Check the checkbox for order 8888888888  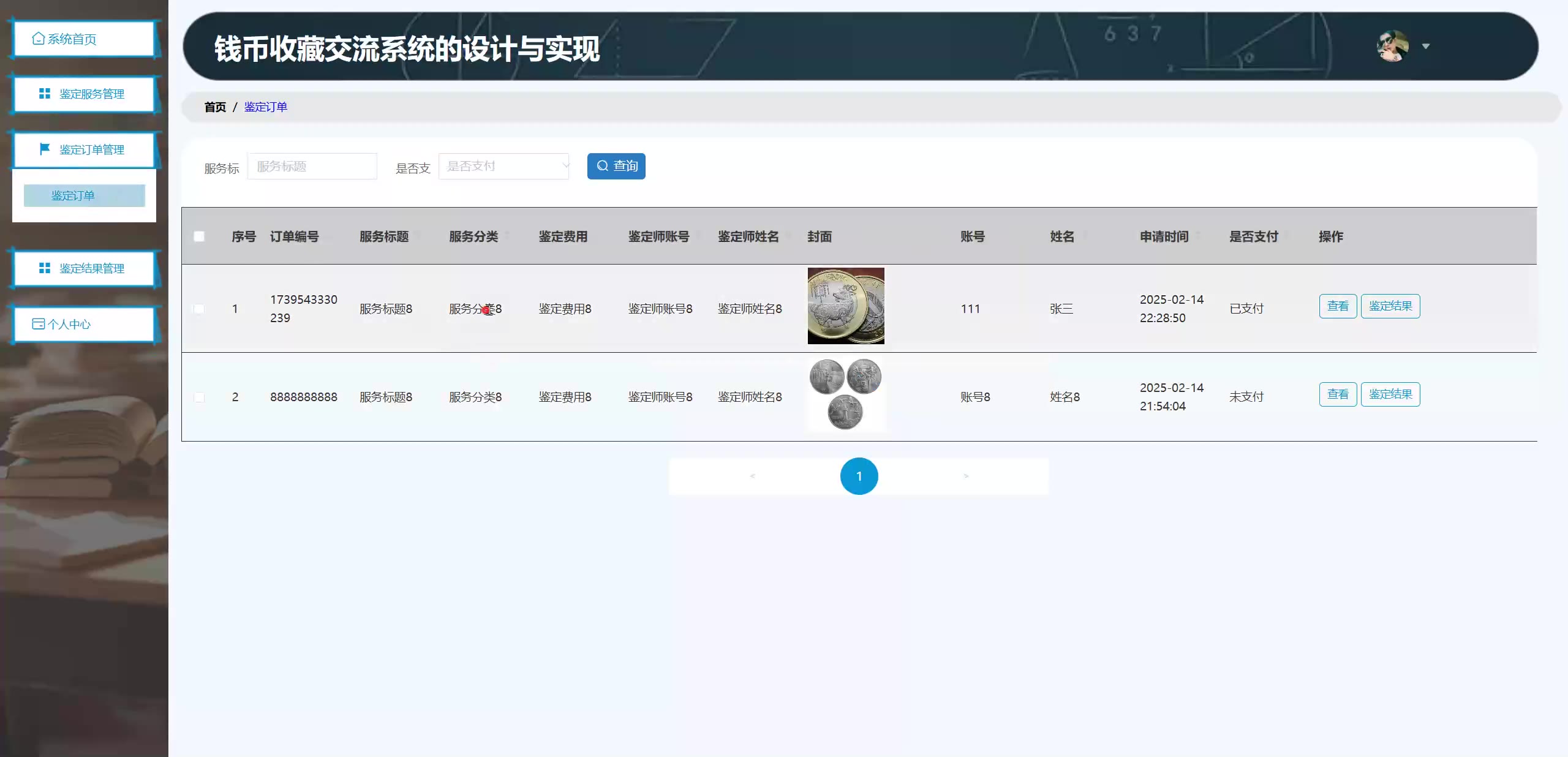pos(199,397)
